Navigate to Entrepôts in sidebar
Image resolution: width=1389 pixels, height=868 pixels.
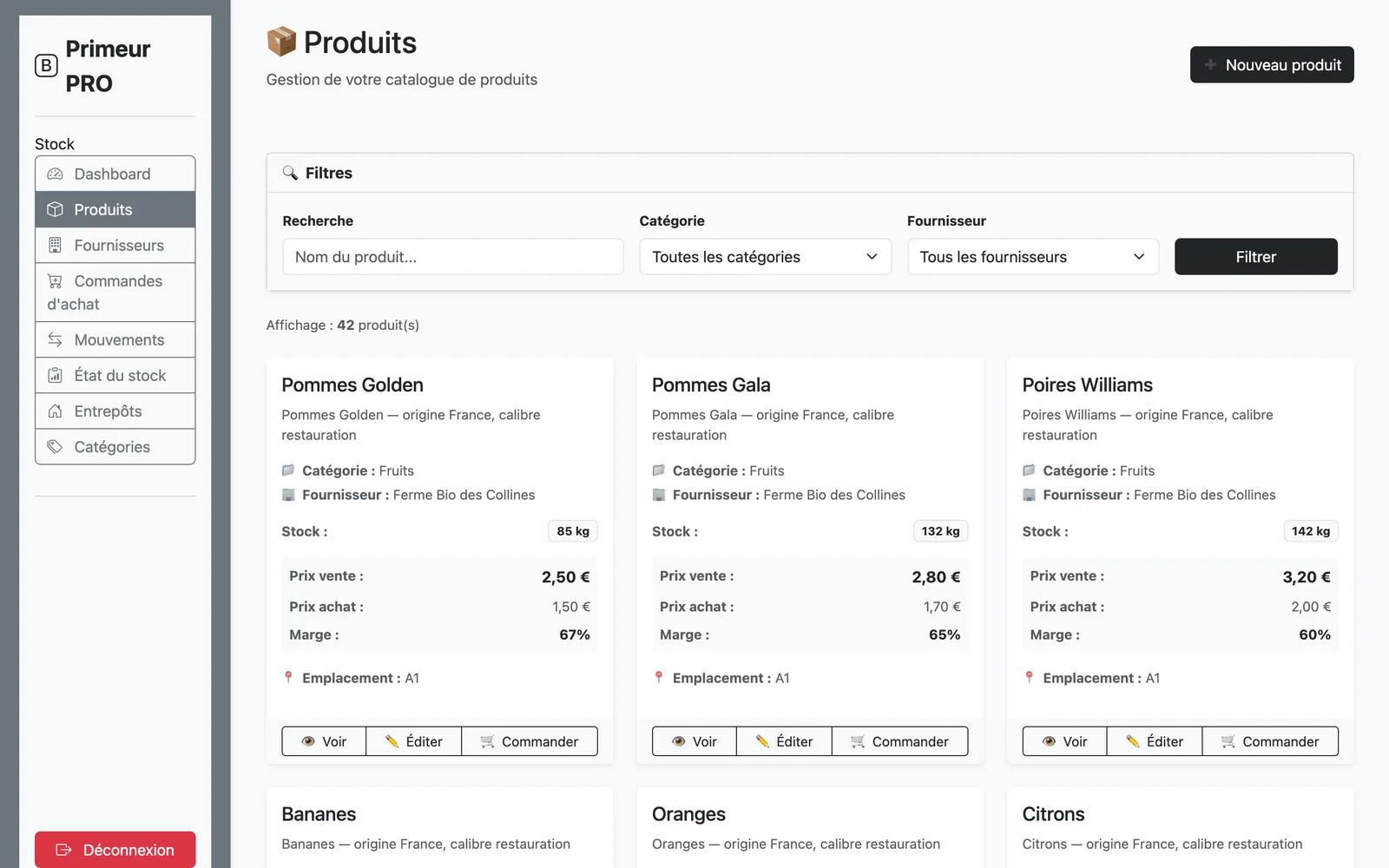pyautogui.click(x=115, y=411)
